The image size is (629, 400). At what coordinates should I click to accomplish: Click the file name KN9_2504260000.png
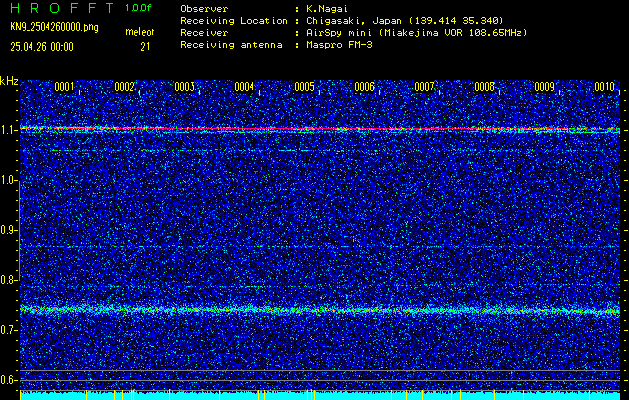[x=54, y=28]
